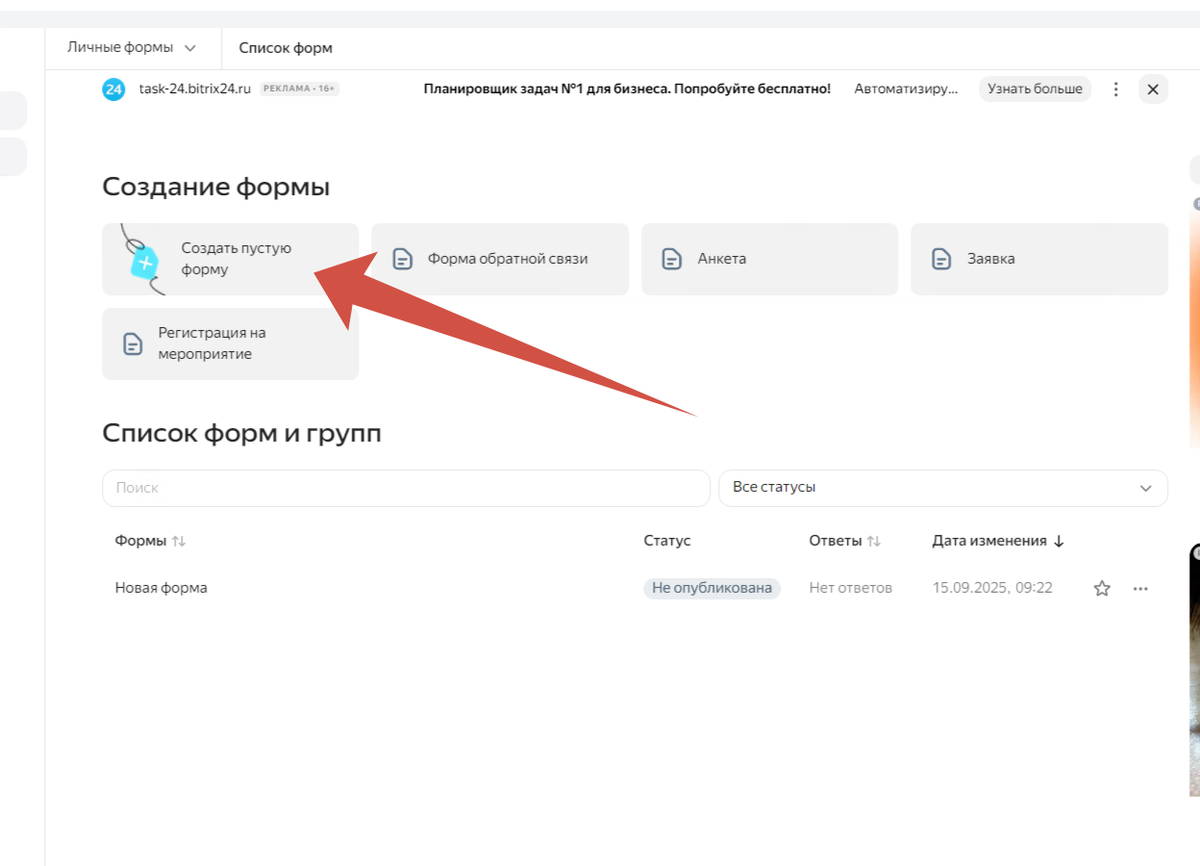Click the Анкета document icon
Image resolution: width=1200 pixels, height=866 pixels.
click(x=672, y=259)
